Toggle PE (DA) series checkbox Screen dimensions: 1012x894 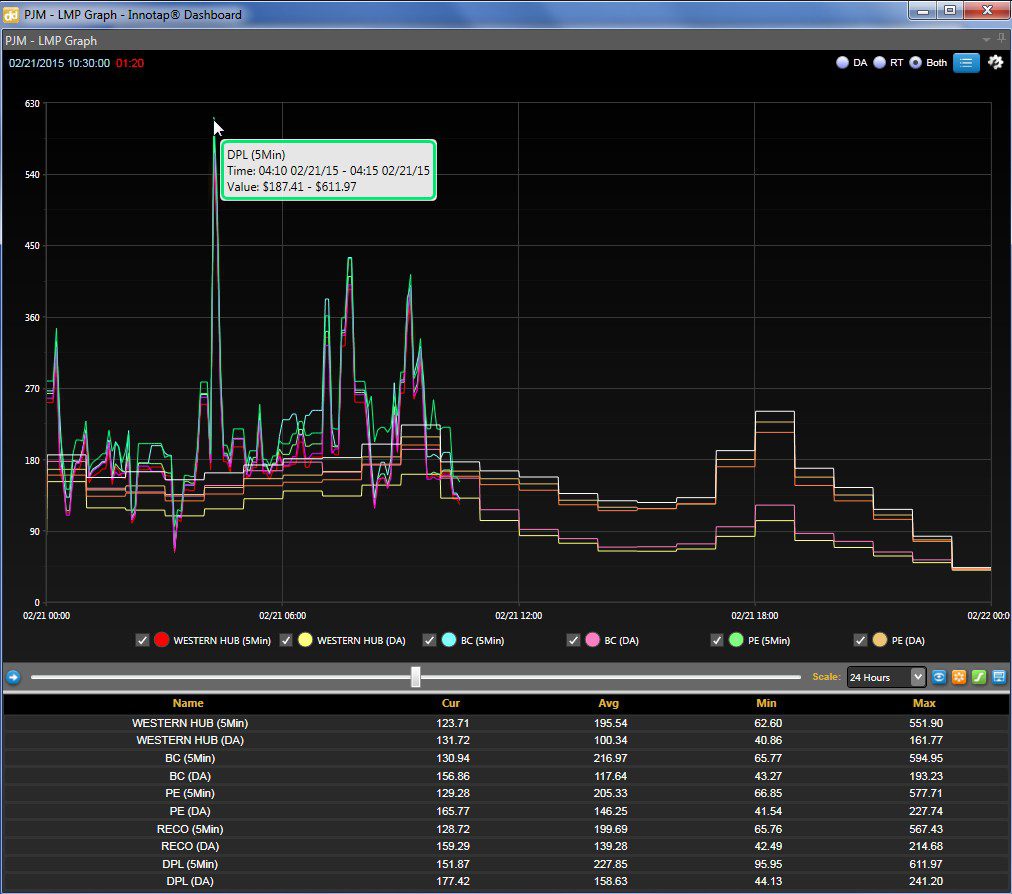860,640
